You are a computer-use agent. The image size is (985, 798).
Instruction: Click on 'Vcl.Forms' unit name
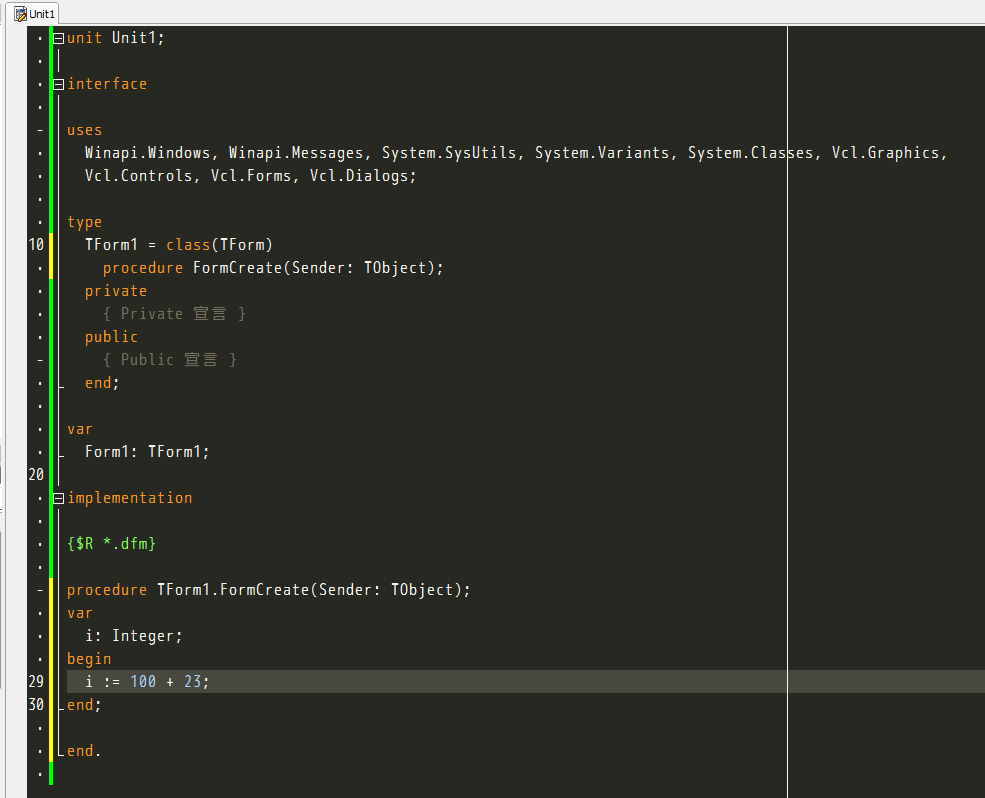[x=251, y=176]
